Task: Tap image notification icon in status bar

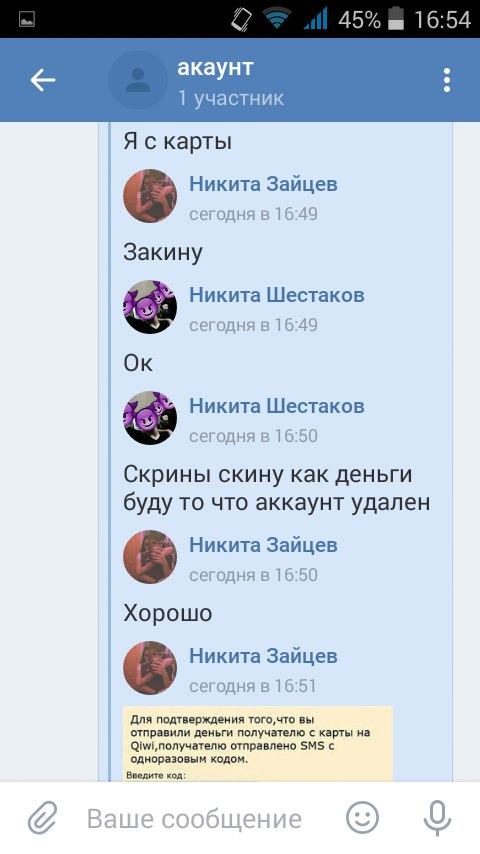Action: click(x=27, y=20)
